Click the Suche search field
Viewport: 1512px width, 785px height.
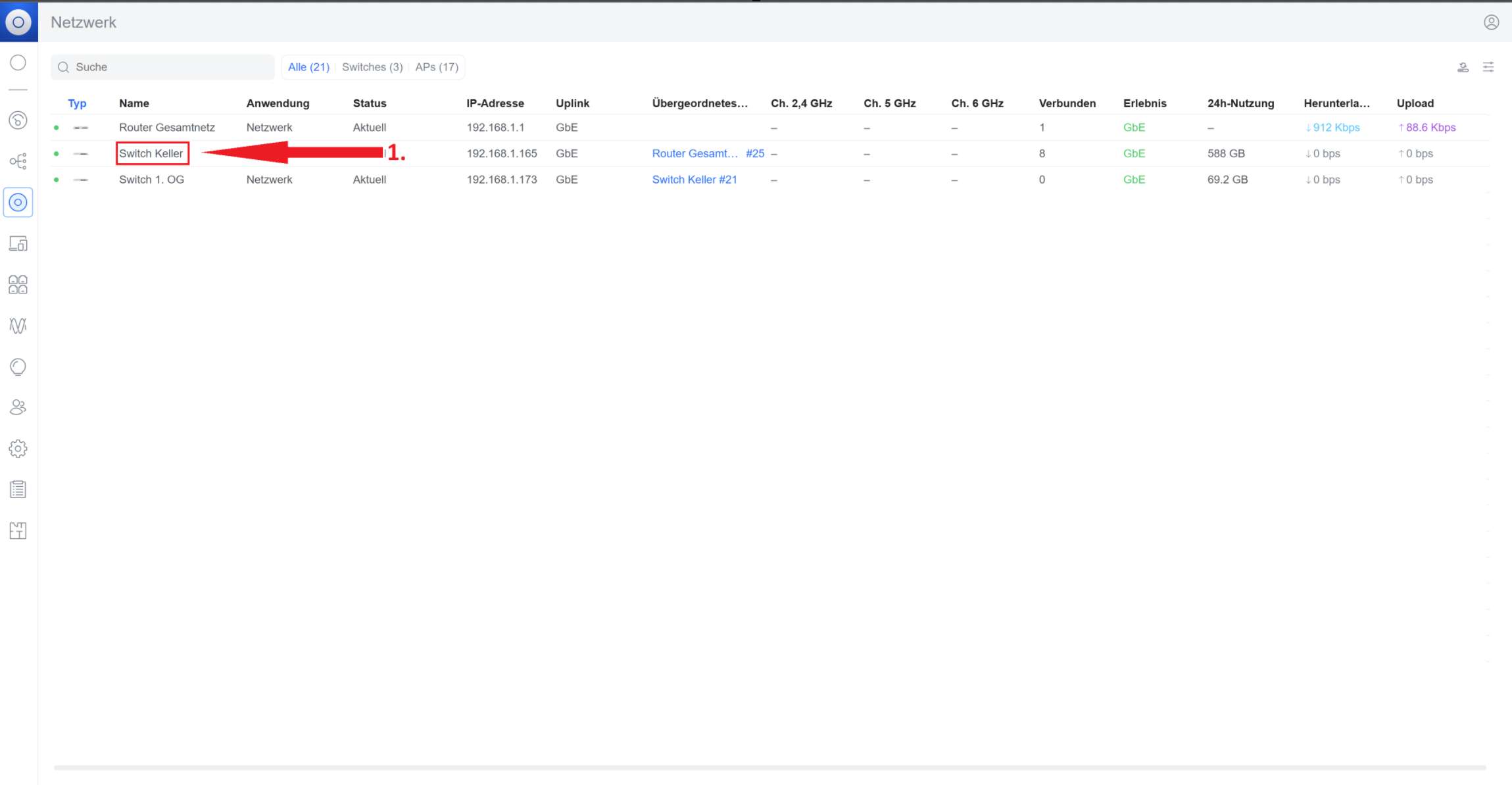pos(162,67)
